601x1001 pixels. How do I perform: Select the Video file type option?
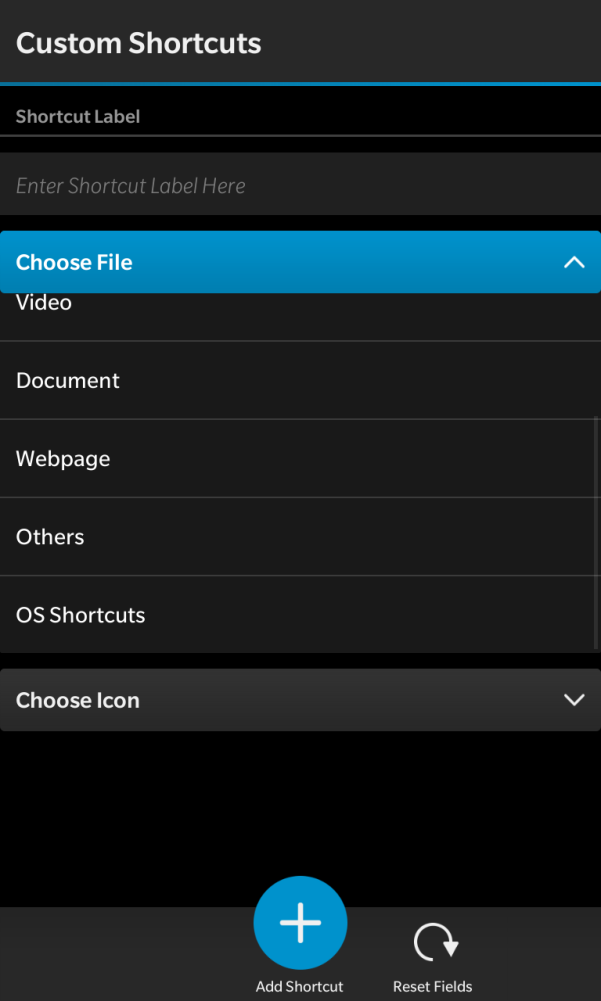[44, 305]
